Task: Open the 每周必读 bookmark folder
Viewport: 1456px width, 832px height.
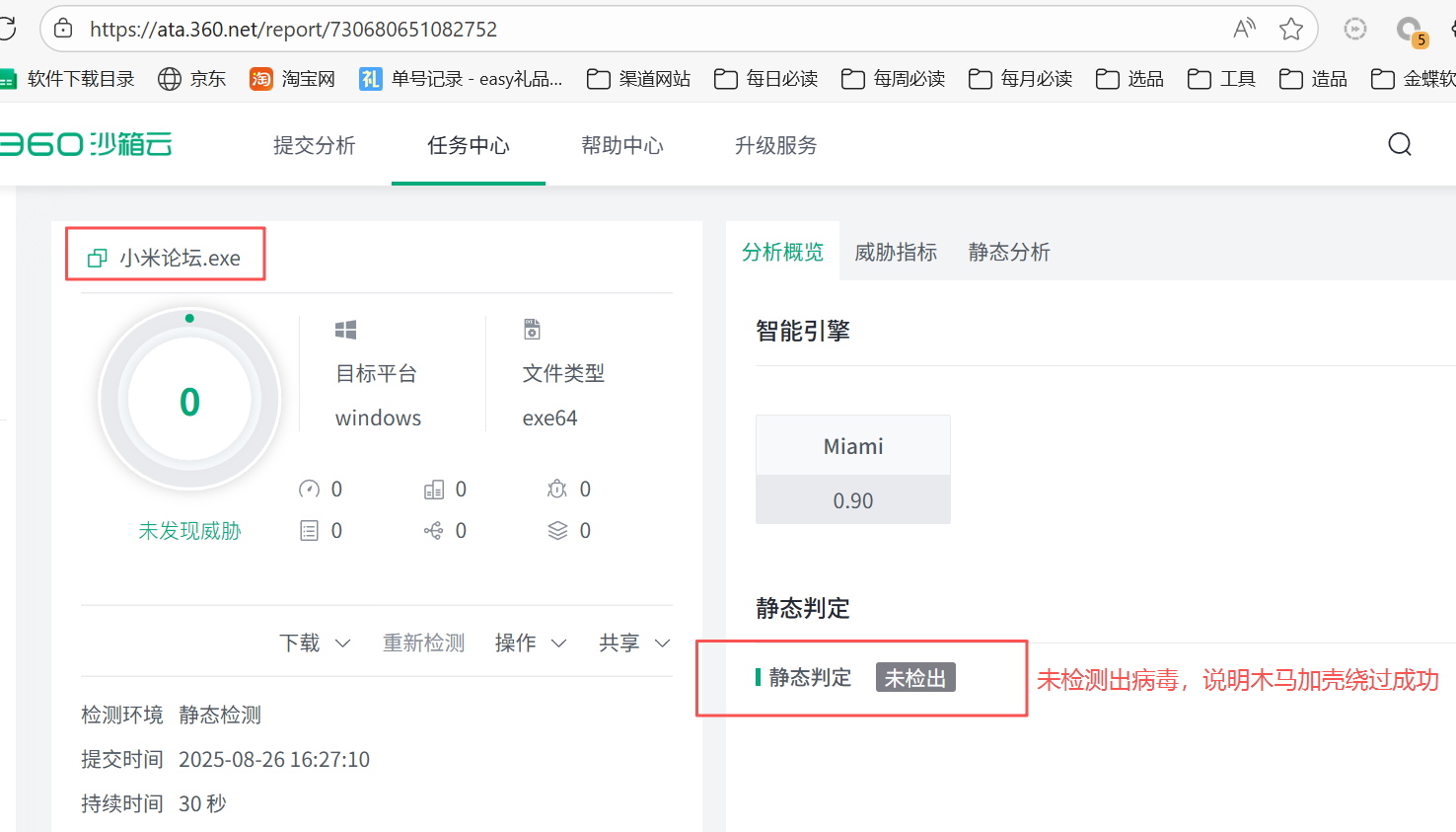Action: (893, 79)
